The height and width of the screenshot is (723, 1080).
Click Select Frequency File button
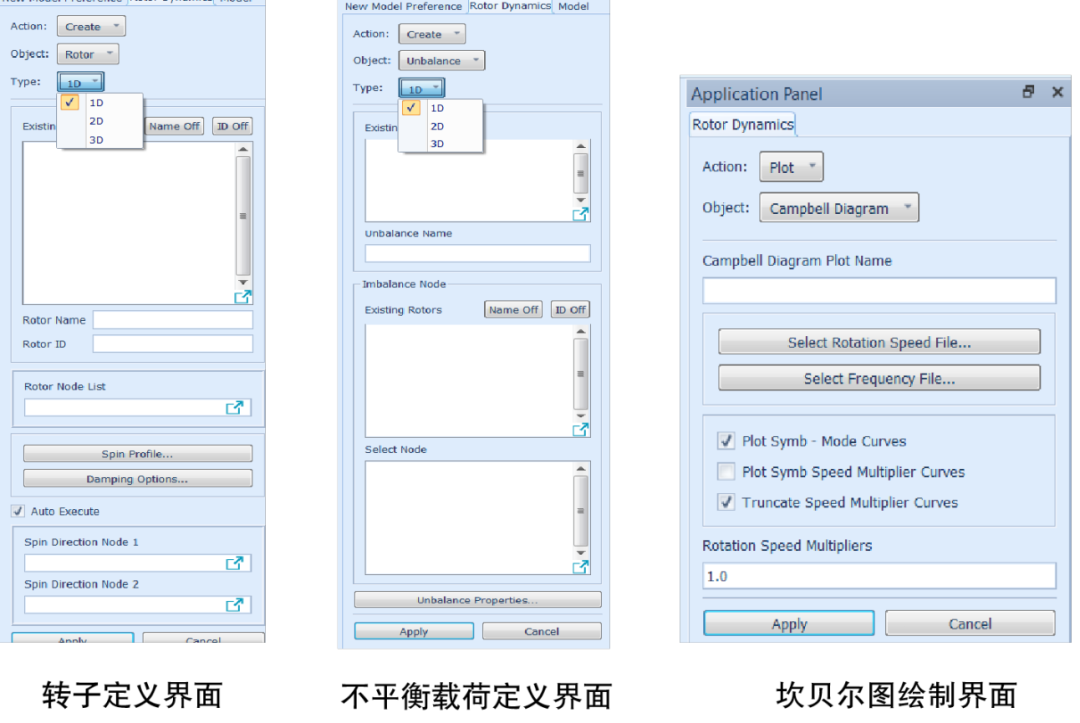[x=879, y=378]
